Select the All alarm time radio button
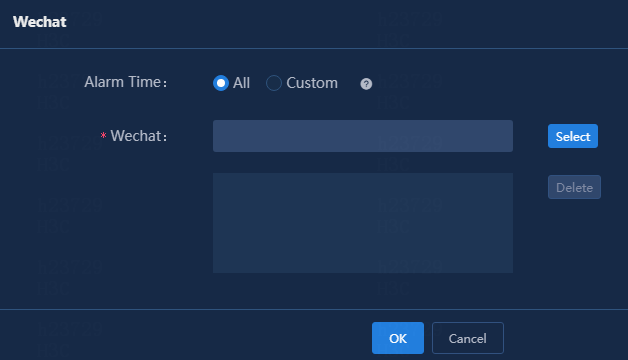 [221, 83]
